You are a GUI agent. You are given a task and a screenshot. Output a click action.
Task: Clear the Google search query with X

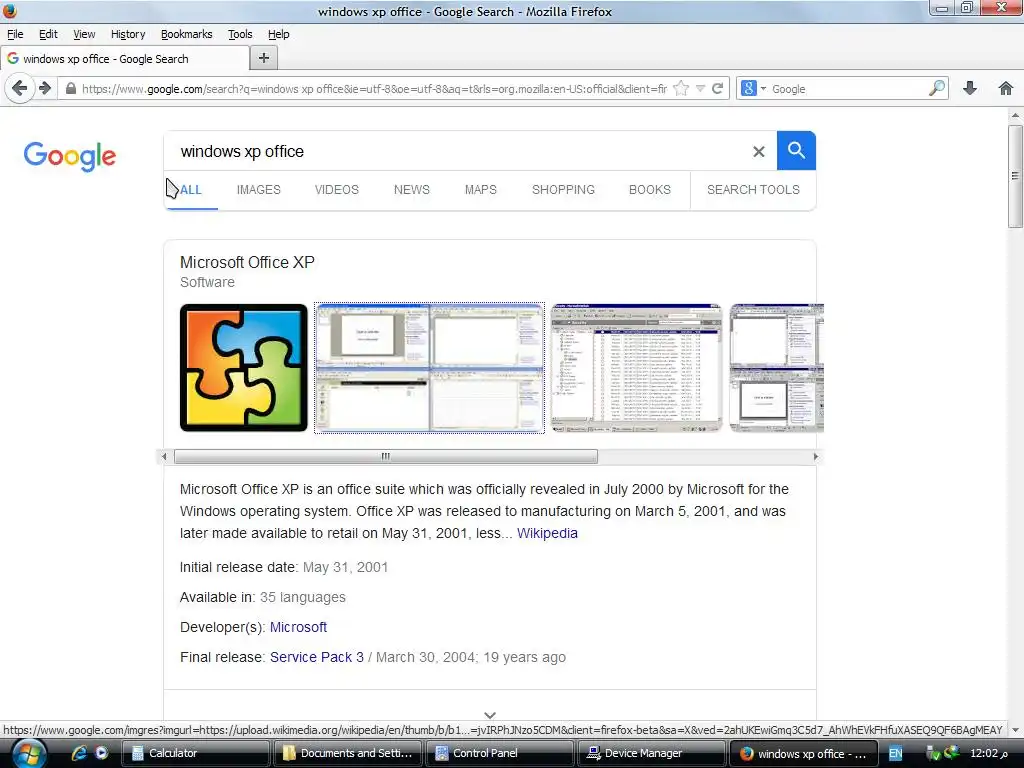click(x=758, y=152)
